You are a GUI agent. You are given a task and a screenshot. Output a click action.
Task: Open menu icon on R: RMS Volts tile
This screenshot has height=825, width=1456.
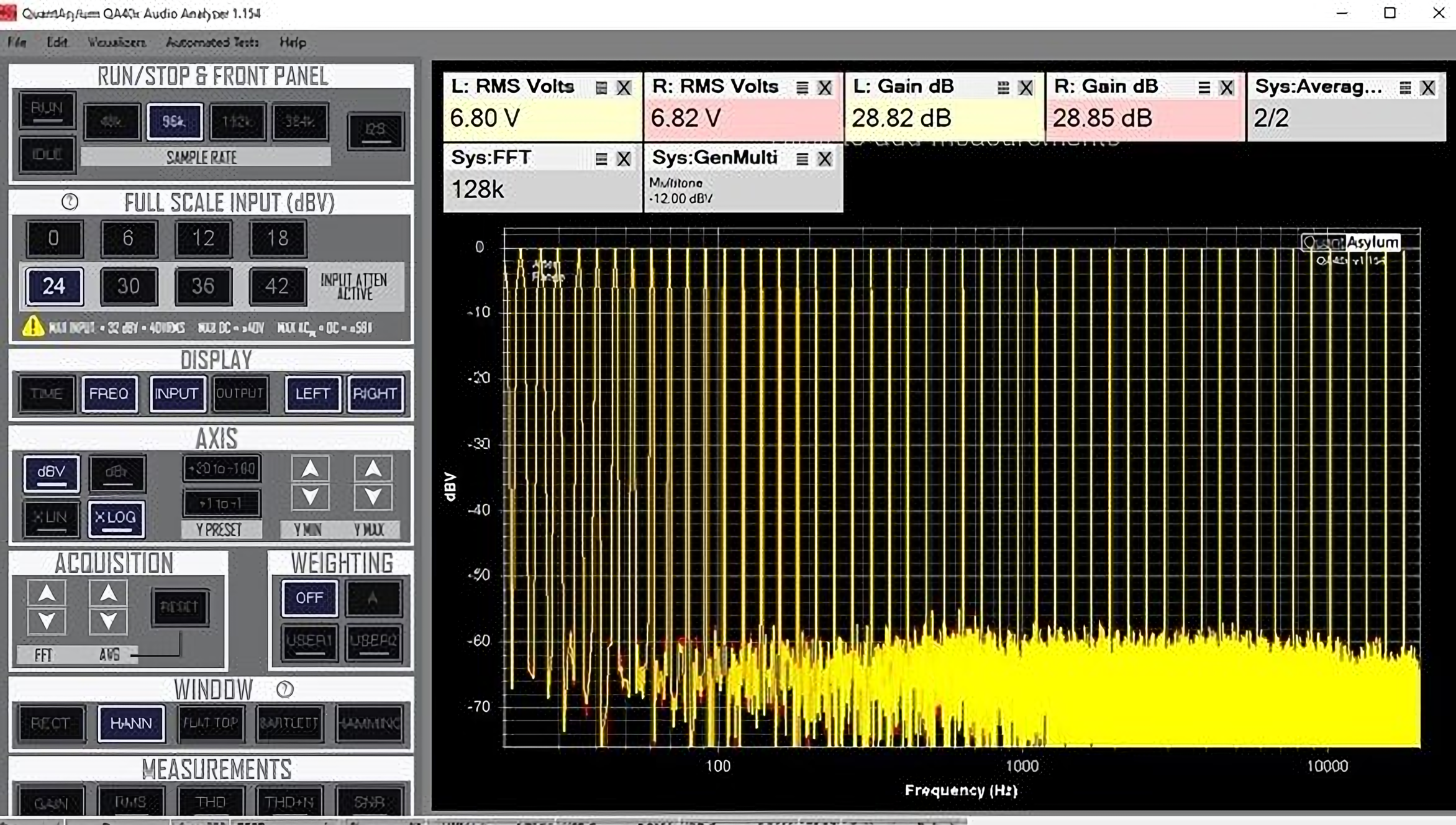[802, 88]
